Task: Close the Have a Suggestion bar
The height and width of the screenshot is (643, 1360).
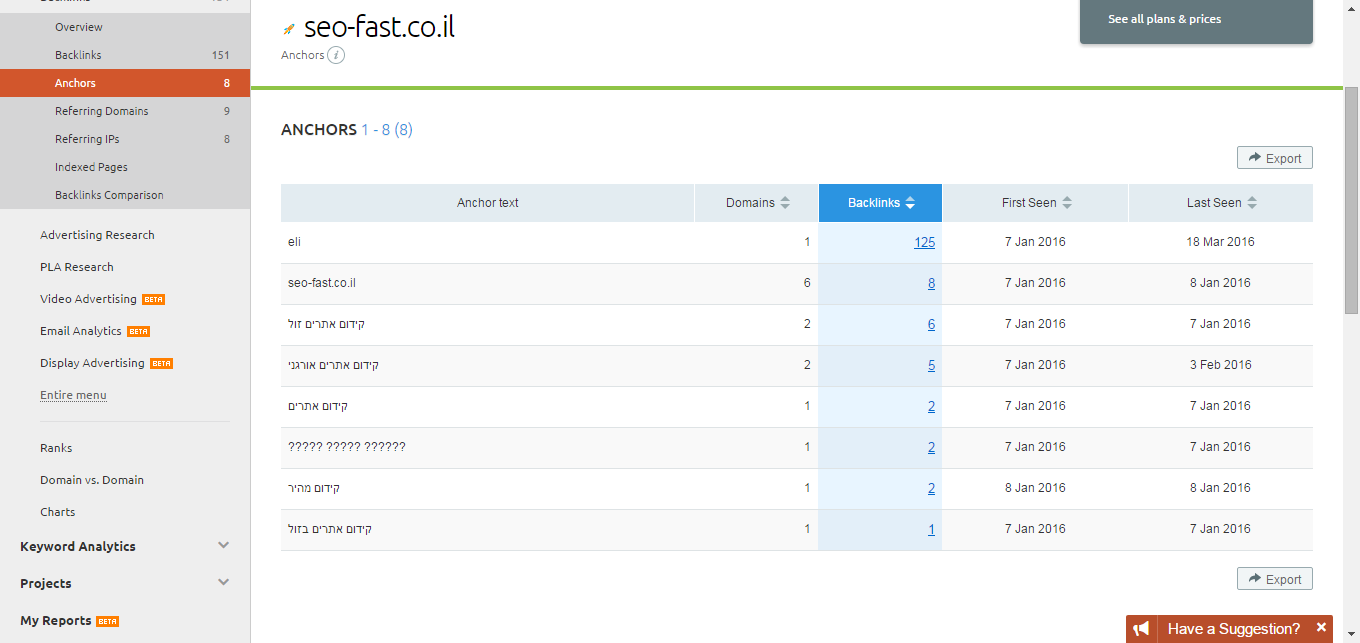Action: (x=1321, y=628)
